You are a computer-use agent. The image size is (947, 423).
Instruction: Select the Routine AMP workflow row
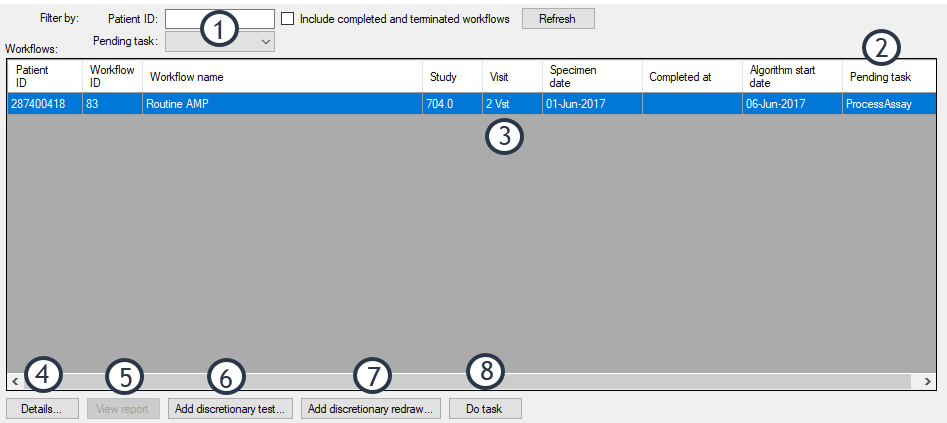coord(283,104)
